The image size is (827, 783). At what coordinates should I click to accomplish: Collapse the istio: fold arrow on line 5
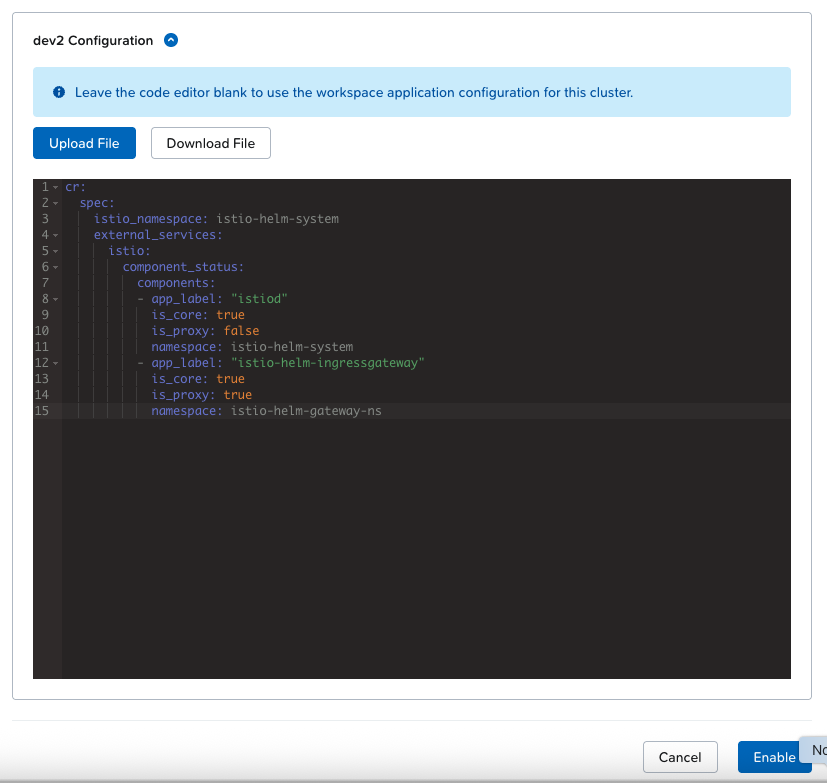pyautogui.click(x=56, y=251)
